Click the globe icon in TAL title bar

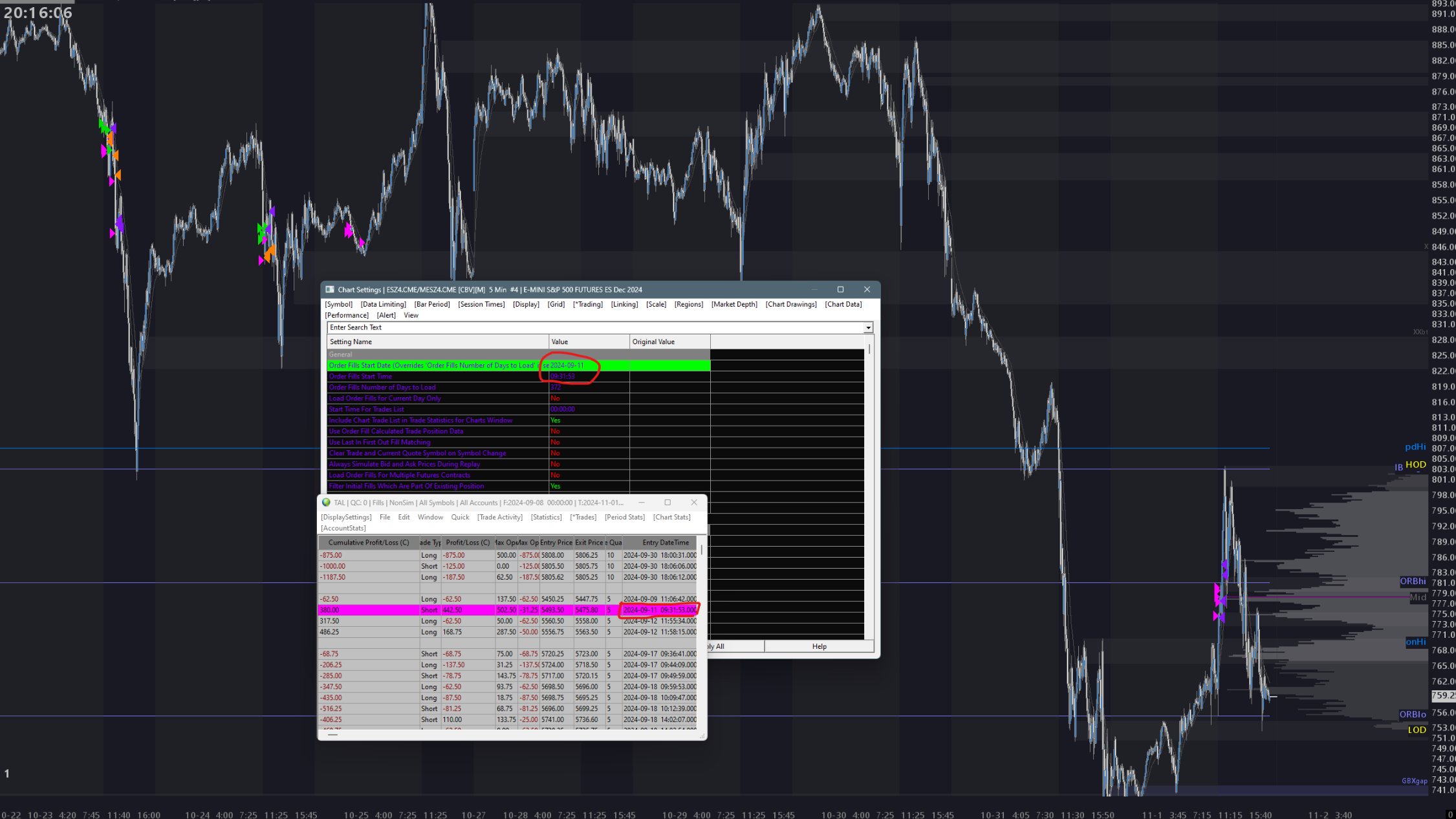(326, 502)
